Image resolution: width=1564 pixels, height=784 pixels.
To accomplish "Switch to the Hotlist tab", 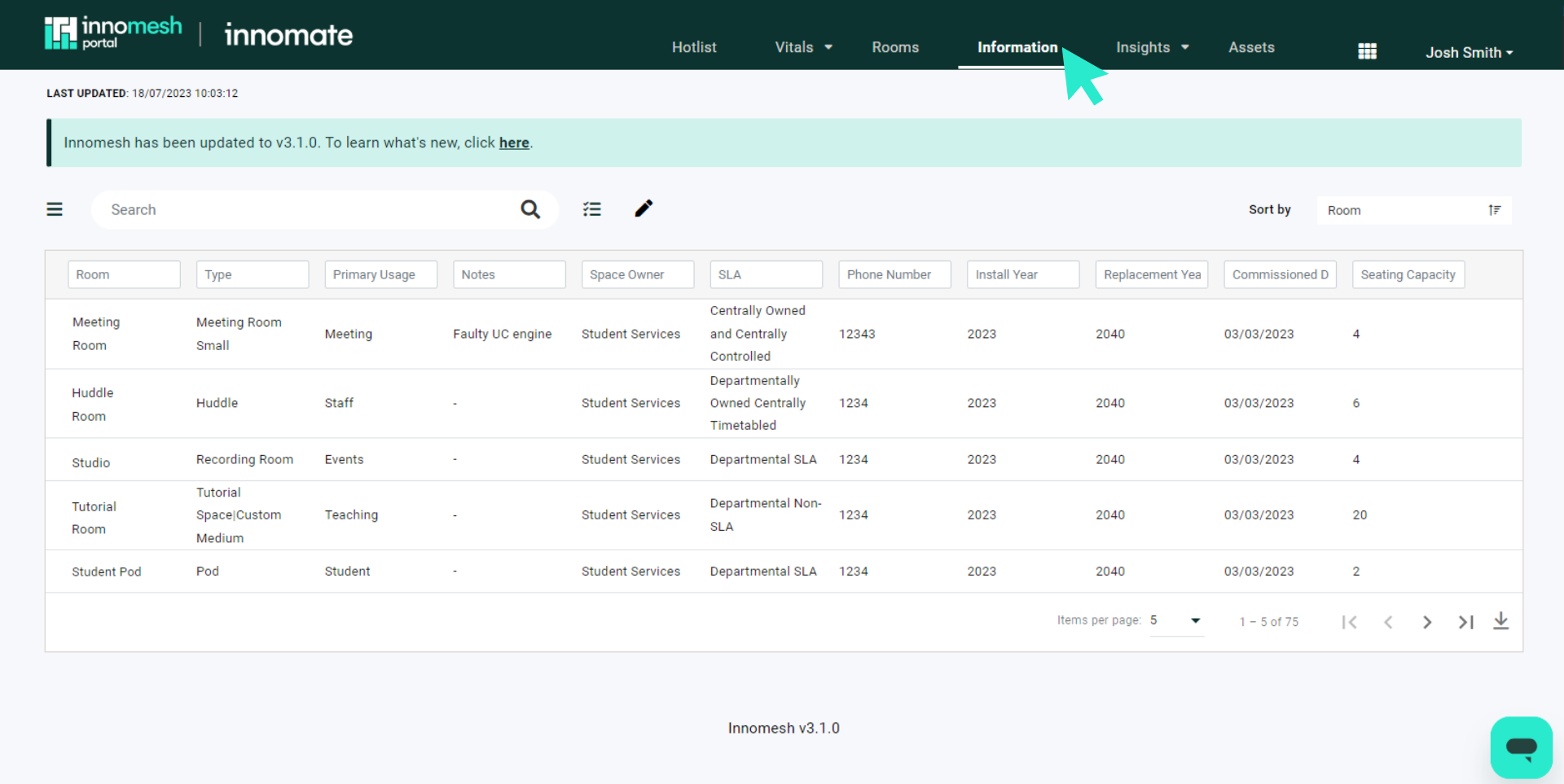I will coord(693,47).
